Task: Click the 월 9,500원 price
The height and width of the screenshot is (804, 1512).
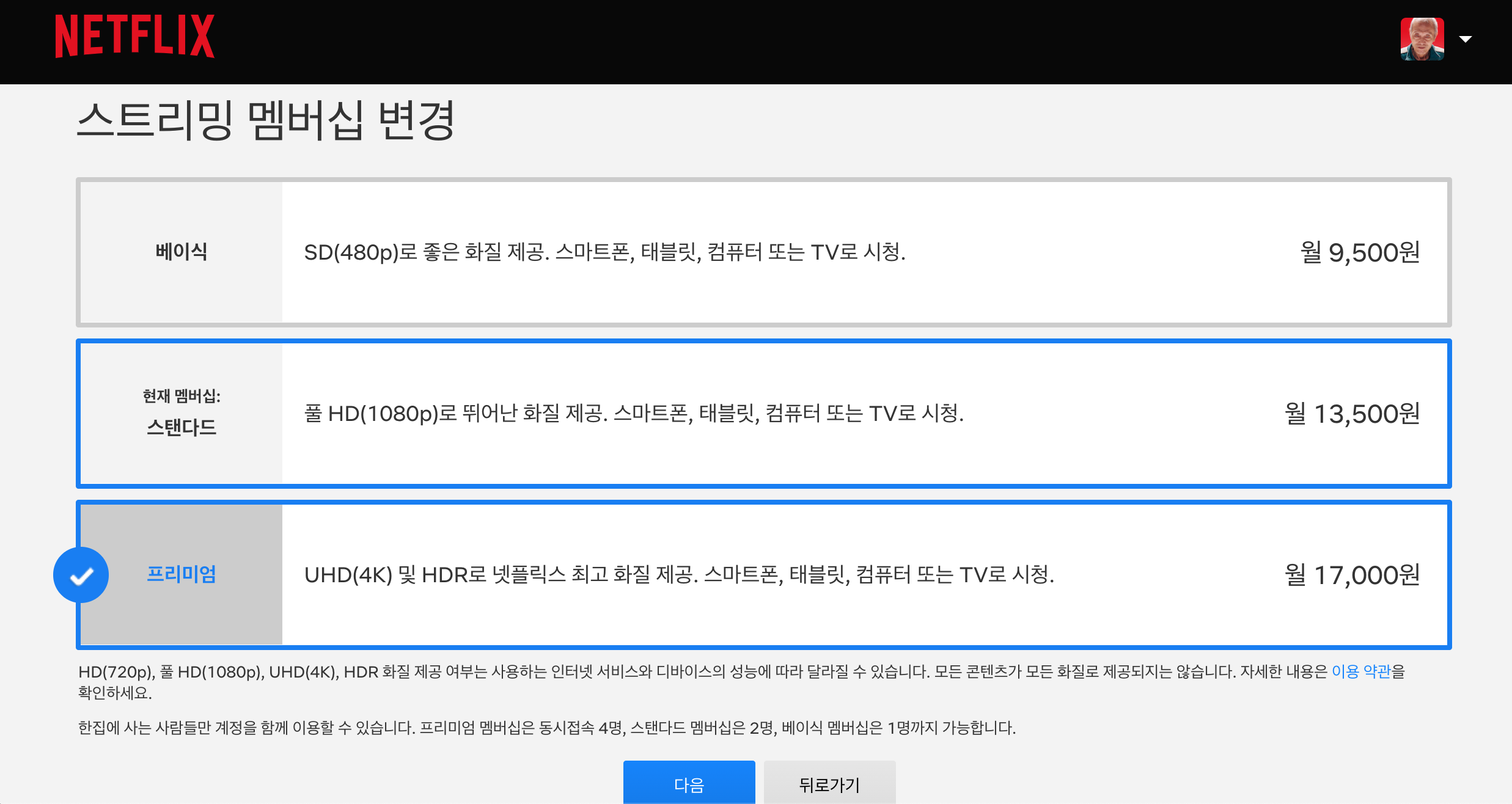Action: tap(1360, 252)
